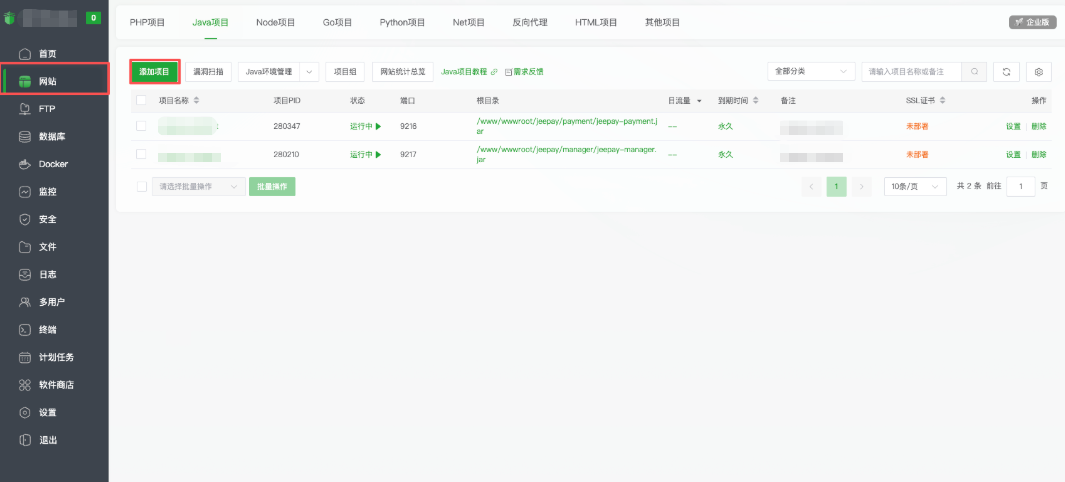Switch to the PHP项目 tab

click(147, 22)
